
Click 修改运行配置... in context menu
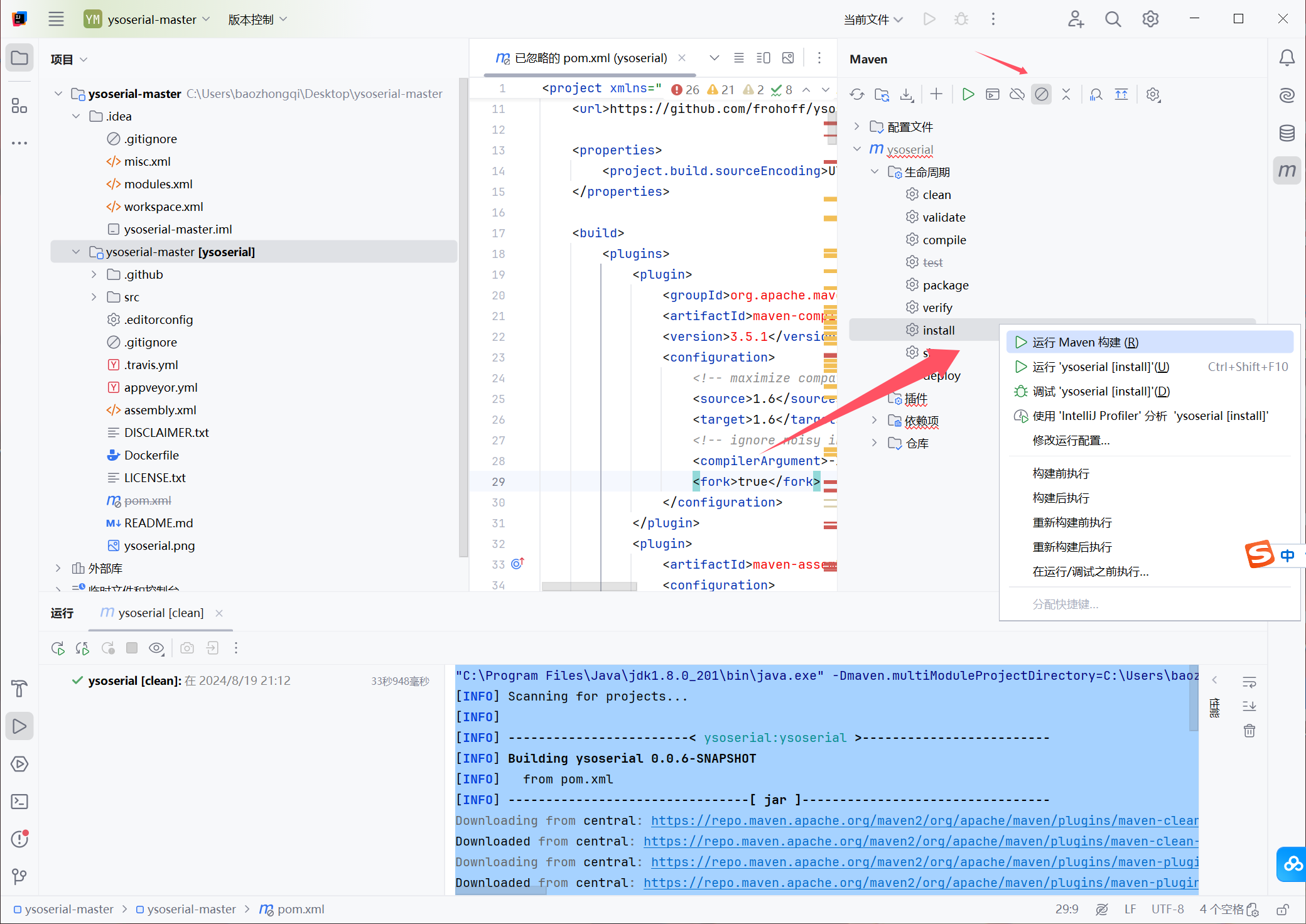coord(1071,440)
